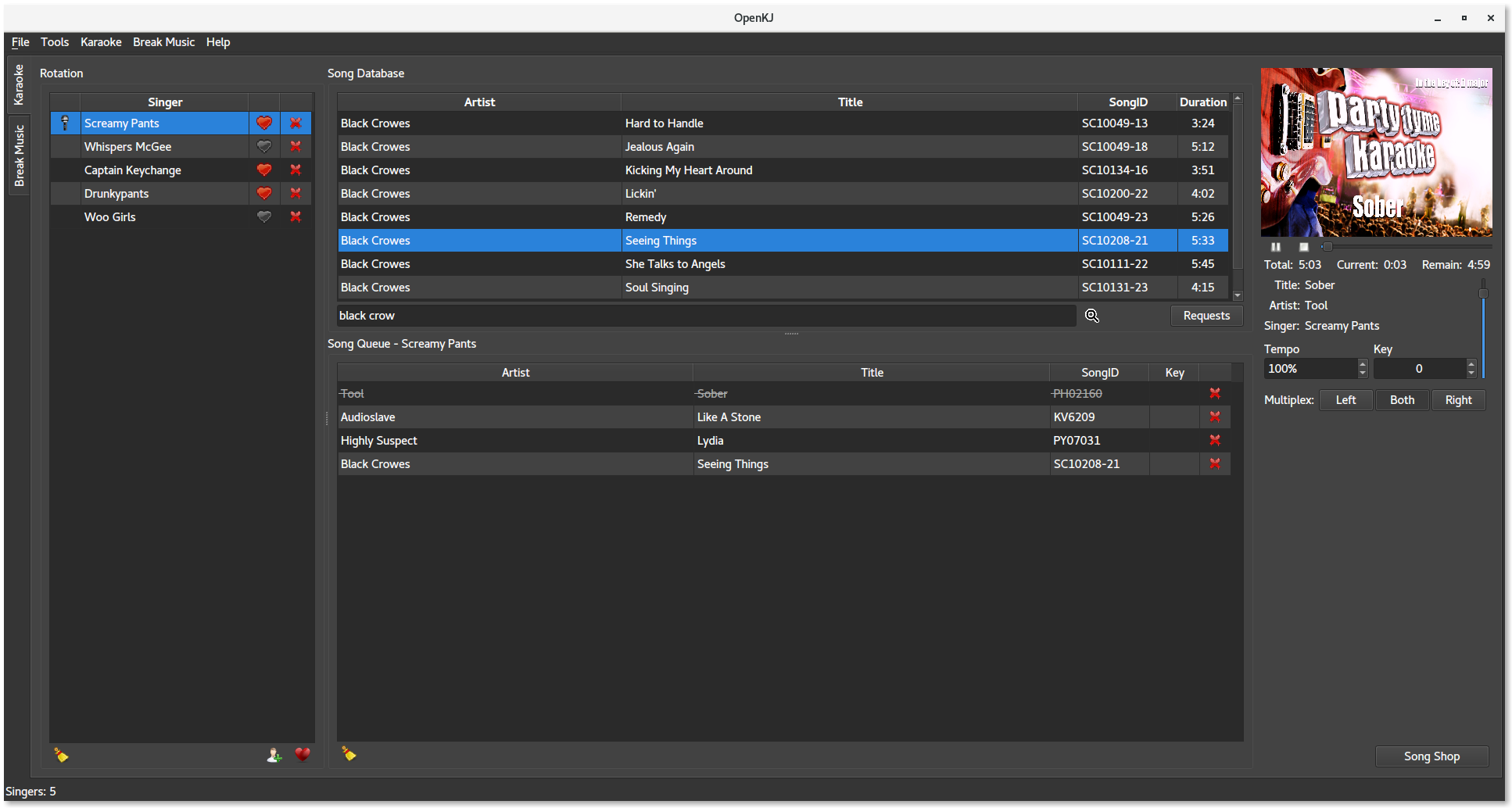Stop playback with the stop button
Viewport: 1512px width, 808px height.
(1303, 247)
